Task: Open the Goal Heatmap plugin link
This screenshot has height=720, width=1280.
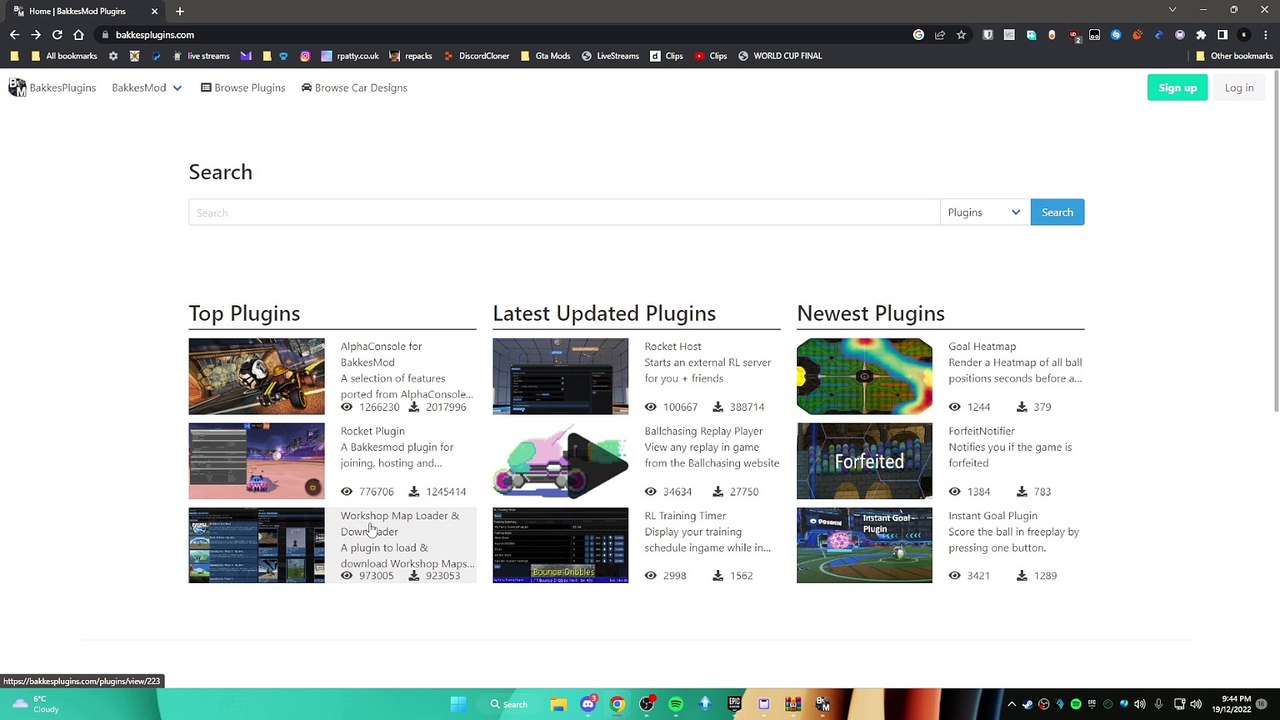Action: click(982, 346)
